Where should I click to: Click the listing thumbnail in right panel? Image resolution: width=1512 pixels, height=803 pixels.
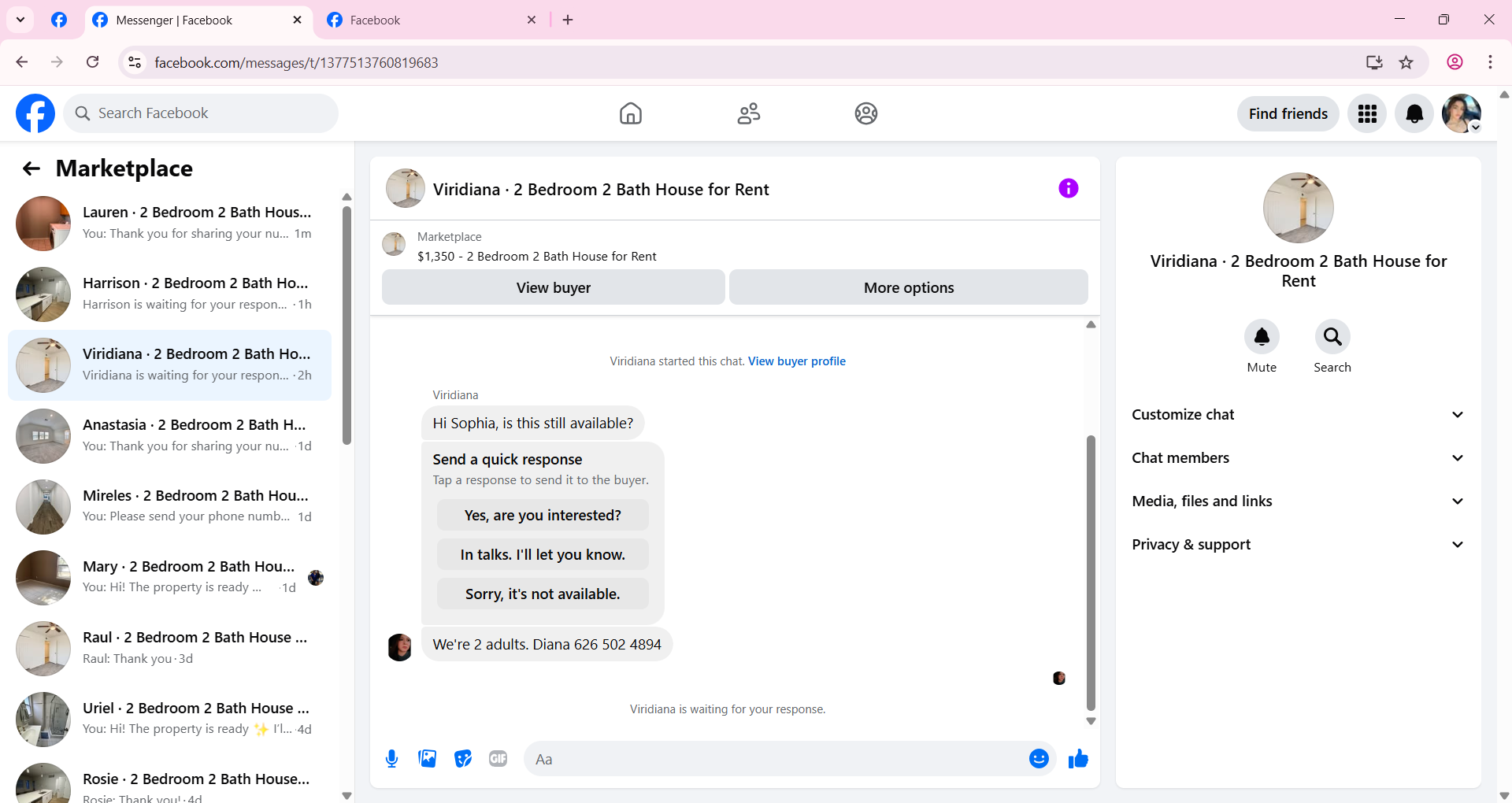(x=1298, y=208)
